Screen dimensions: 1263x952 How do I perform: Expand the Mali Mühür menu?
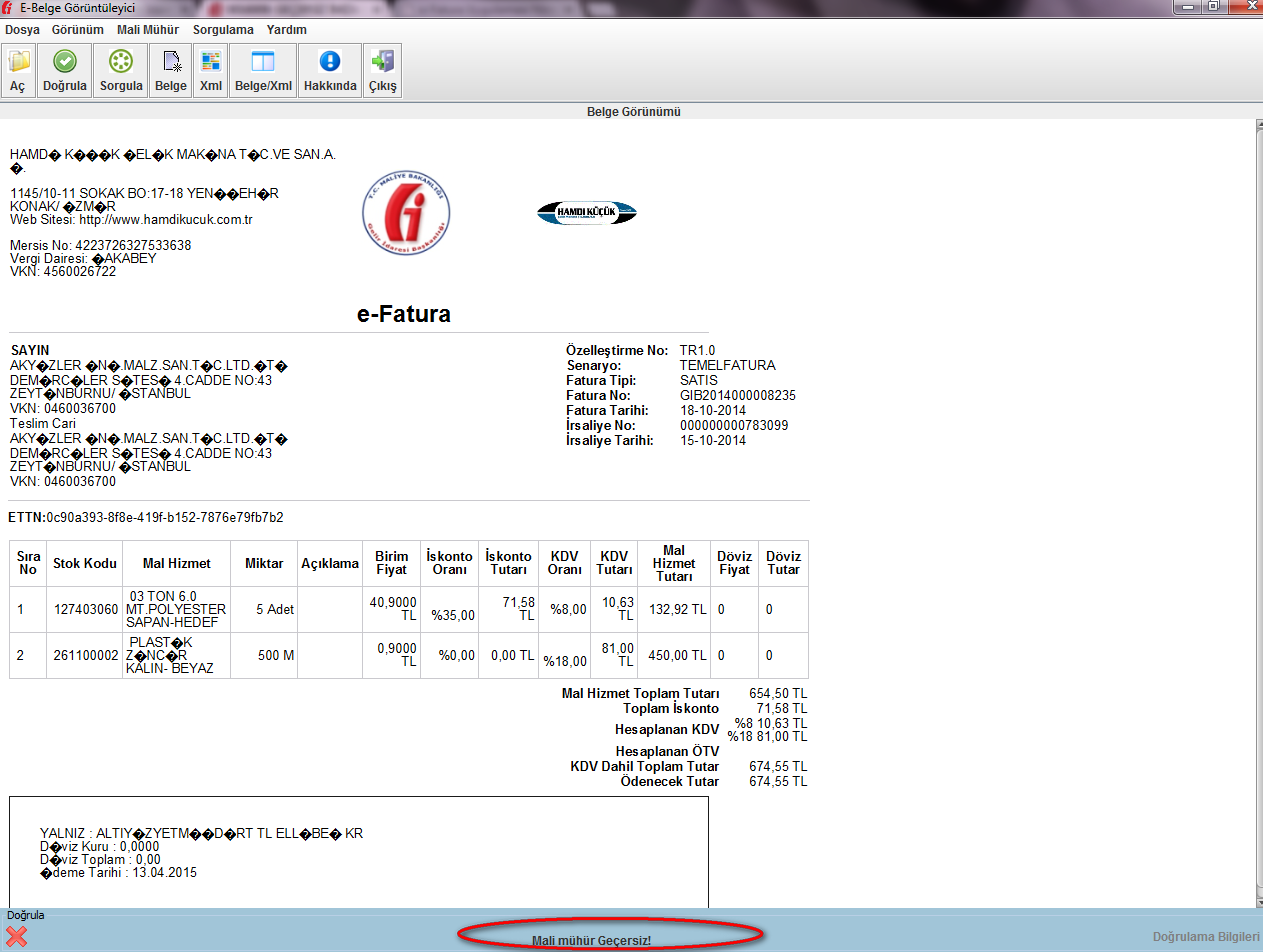[148, 30]
